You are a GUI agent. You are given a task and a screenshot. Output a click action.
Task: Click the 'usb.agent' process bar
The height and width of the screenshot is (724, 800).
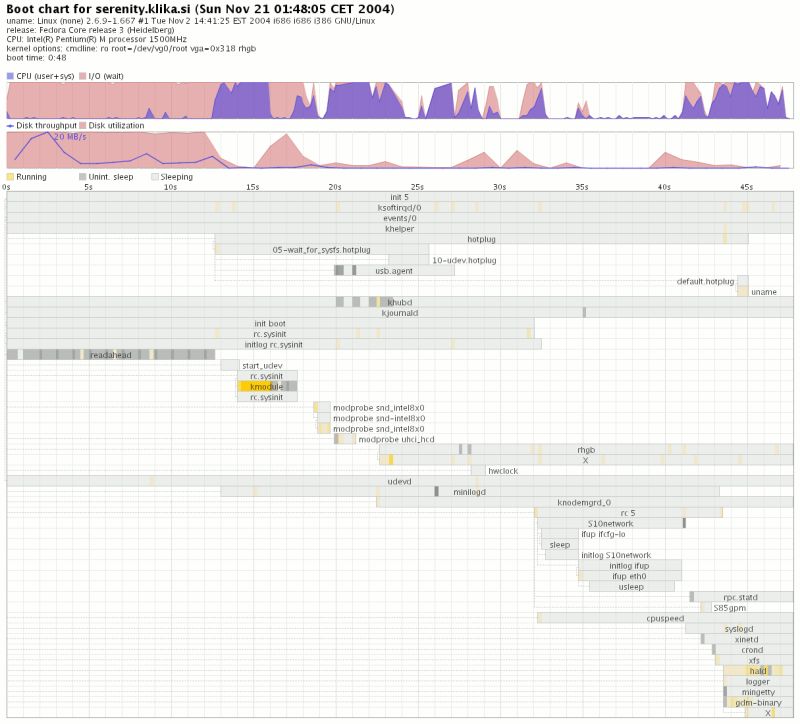click(x=394, y=271)
